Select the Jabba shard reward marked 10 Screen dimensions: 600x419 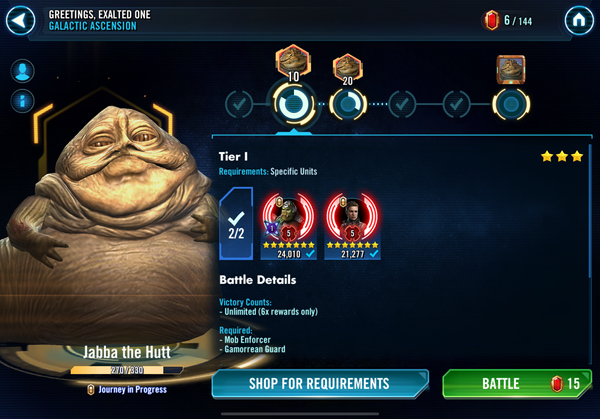tap(293, 61)
